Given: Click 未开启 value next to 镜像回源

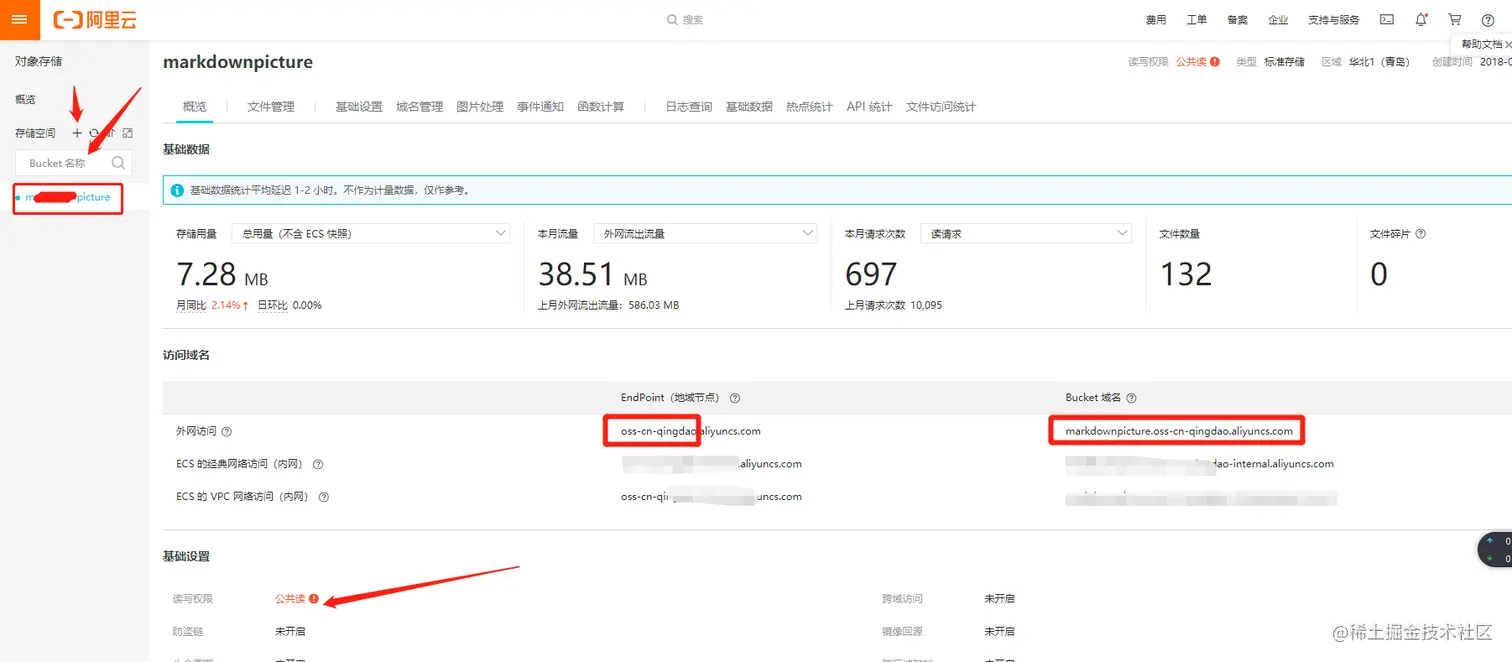Looking at the screenshot, I should click(999, 631).
